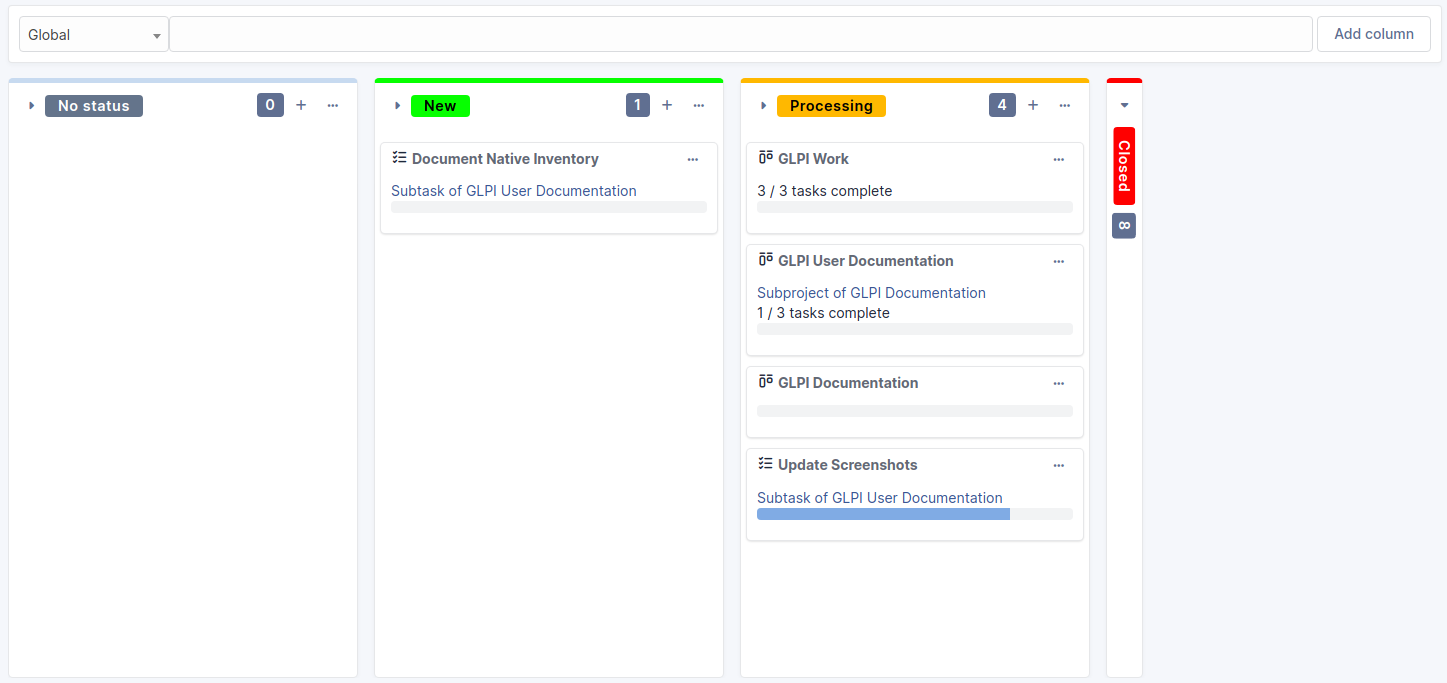Open No status column options menu

click(x=333, y=105)
